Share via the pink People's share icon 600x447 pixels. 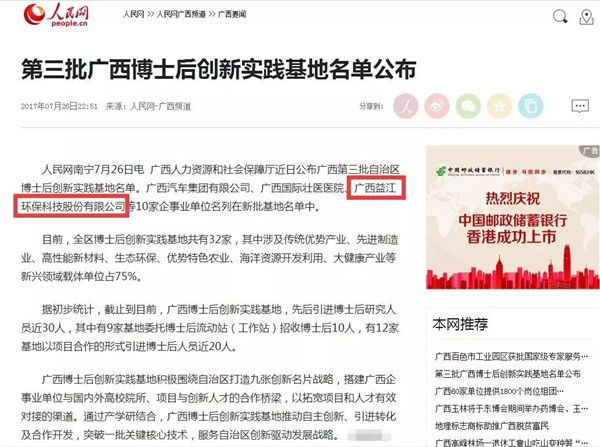pyautogui.click(x=405, y=106)
